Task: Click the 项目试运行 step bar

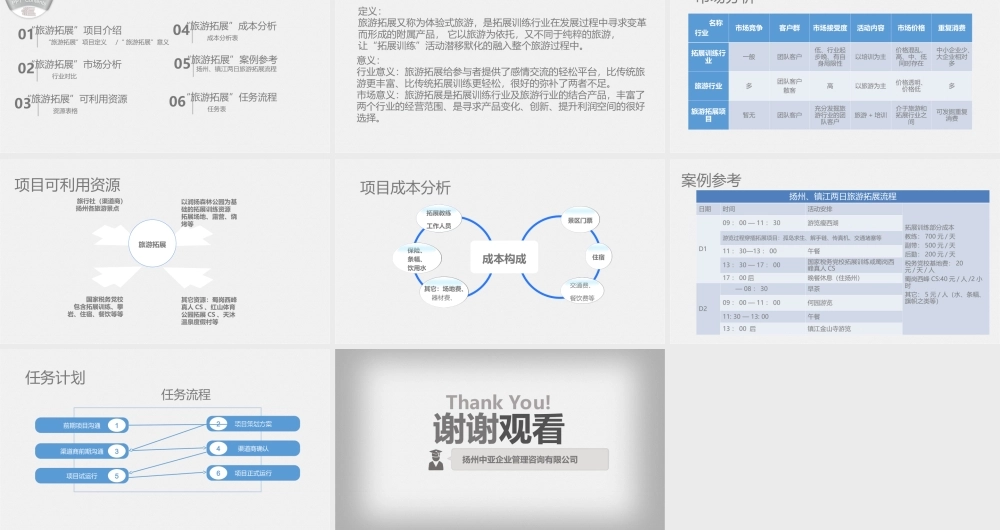Action: [75, 476]
